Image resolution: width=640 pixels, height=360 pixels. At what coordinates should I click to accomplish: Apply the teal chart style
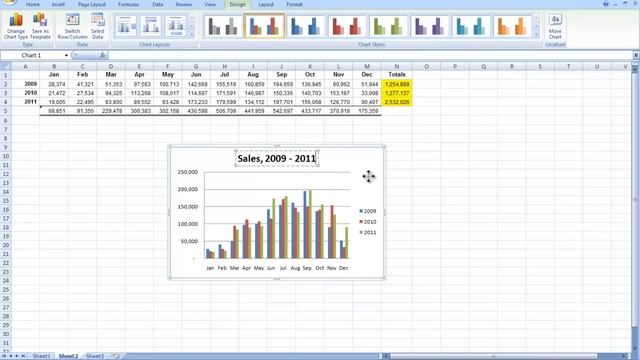pos(471,26)
